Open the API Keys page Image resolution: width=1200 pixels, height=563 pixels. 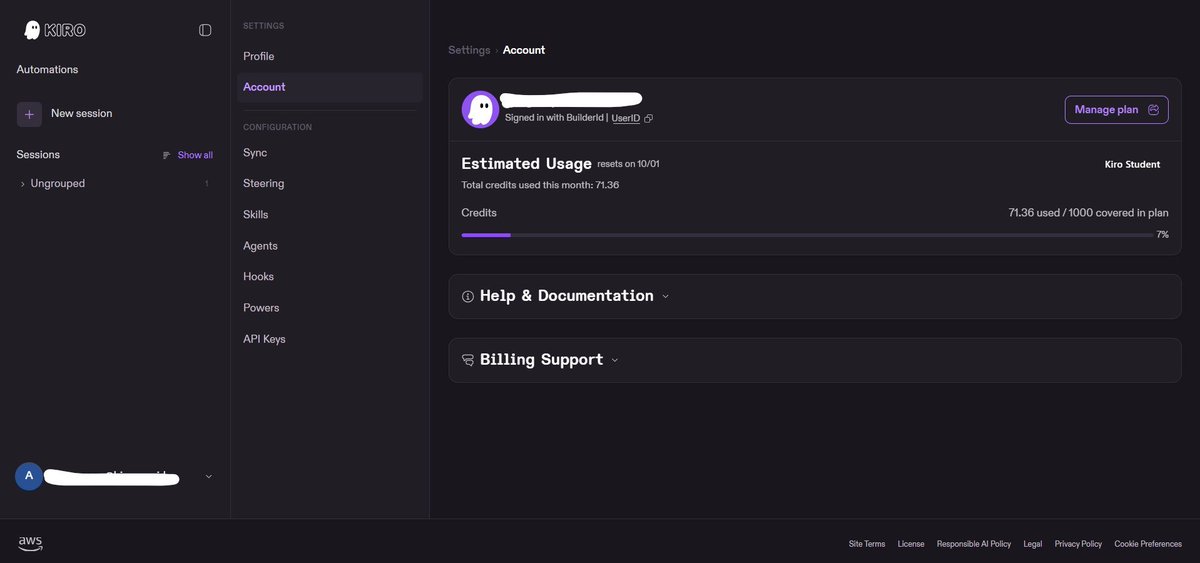point(264,339)
